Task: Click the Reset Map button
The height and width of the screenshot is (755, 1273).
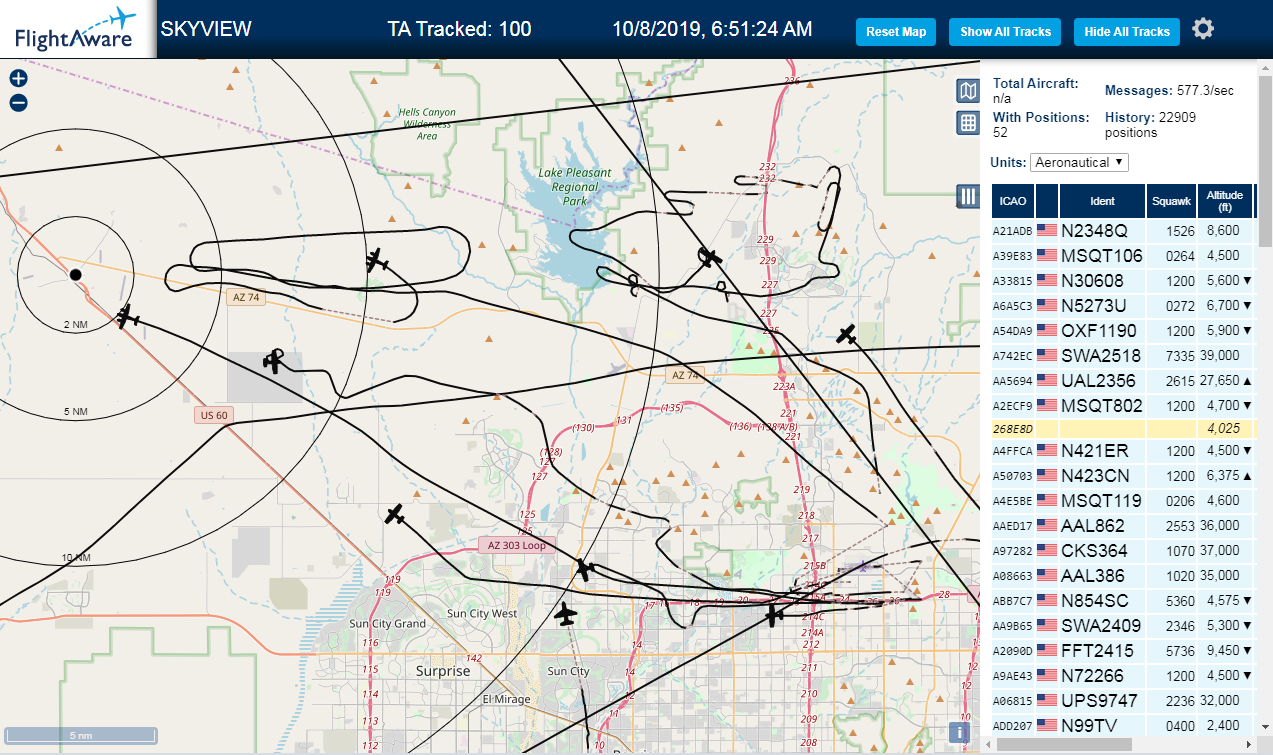Action: click(x=896, y=32)
